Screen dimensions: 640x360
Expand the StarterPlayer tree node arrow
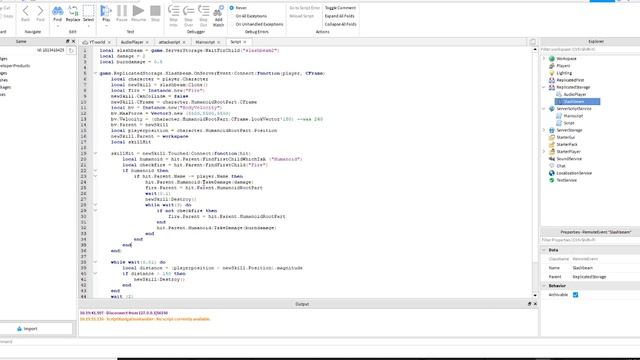click(x=544, y=151)
